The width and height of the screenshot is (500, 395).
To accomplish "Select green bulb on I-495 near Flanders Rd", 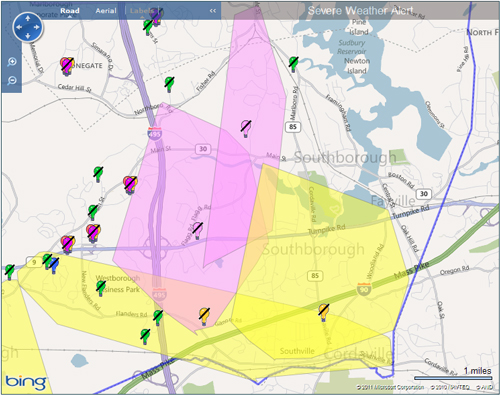I will 158,317.
